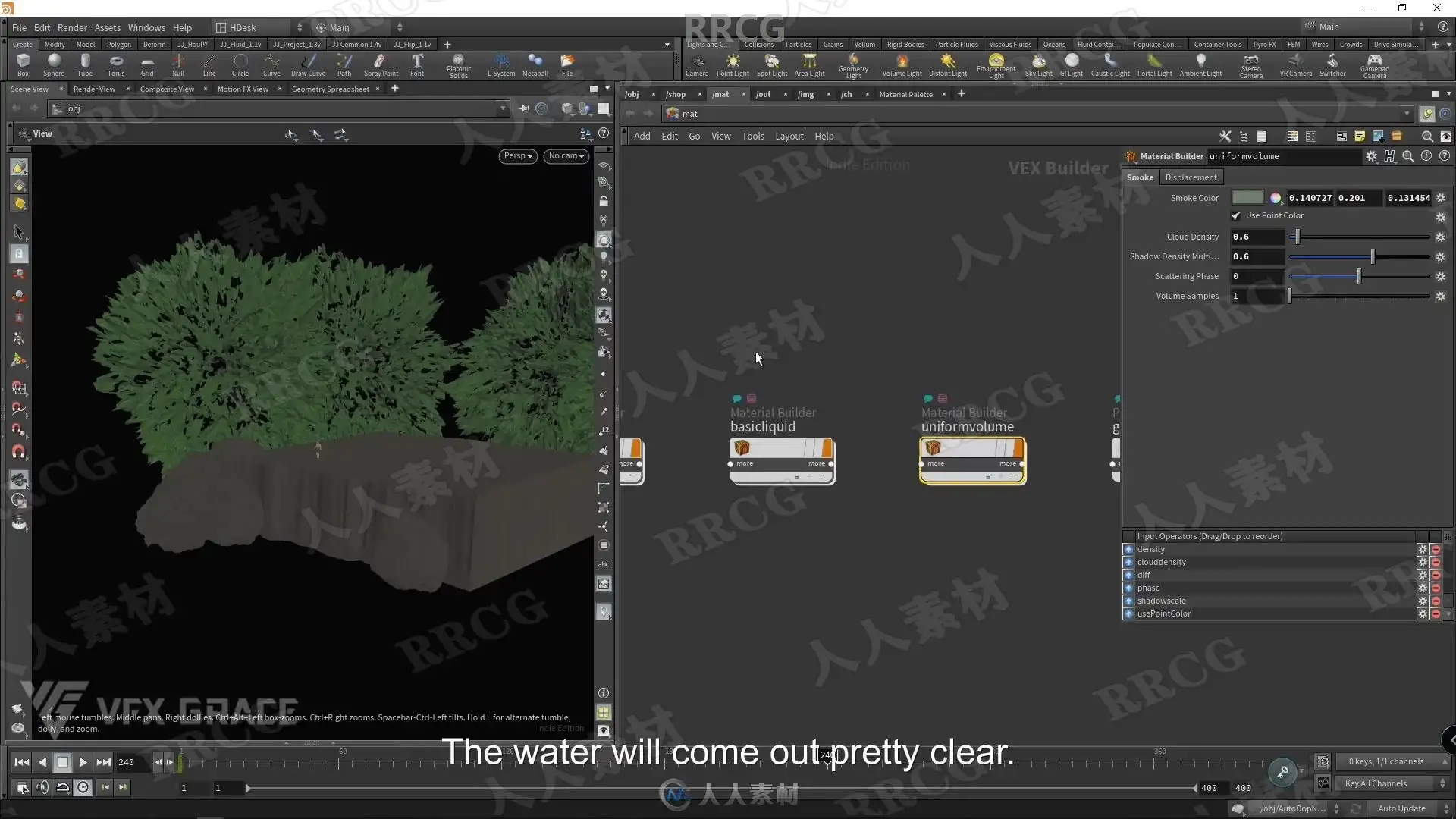Viewport: 1456px width, 819px height.
Task: Click the Smoke Color swatch
Action: (x=1247, y=198)
